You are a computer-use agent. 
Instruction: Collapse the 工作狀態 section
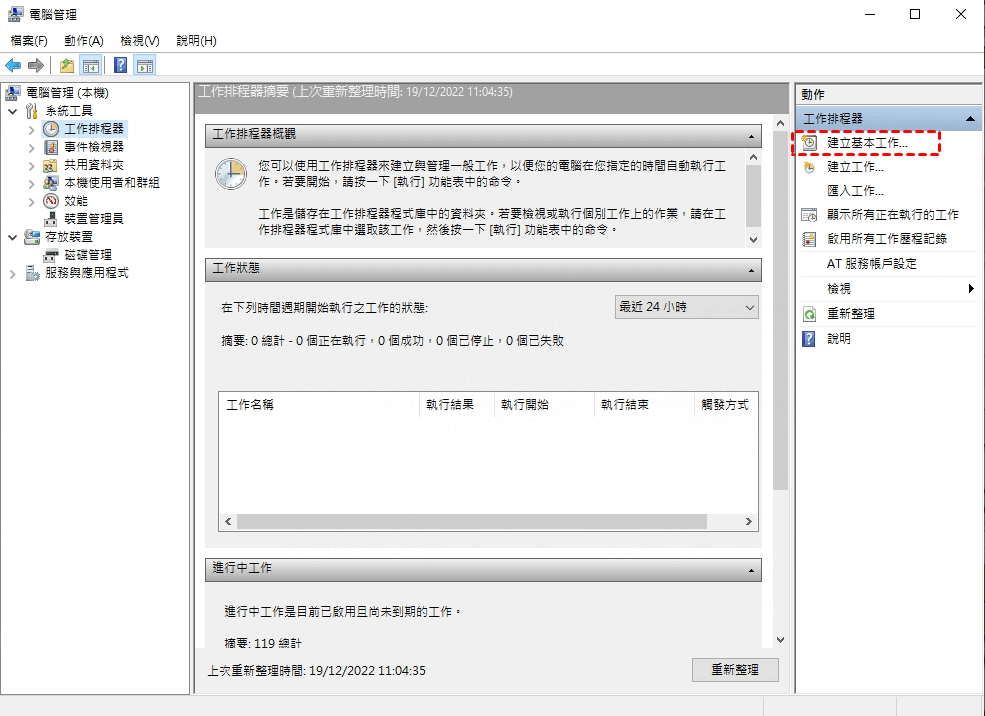coord(751,271)
